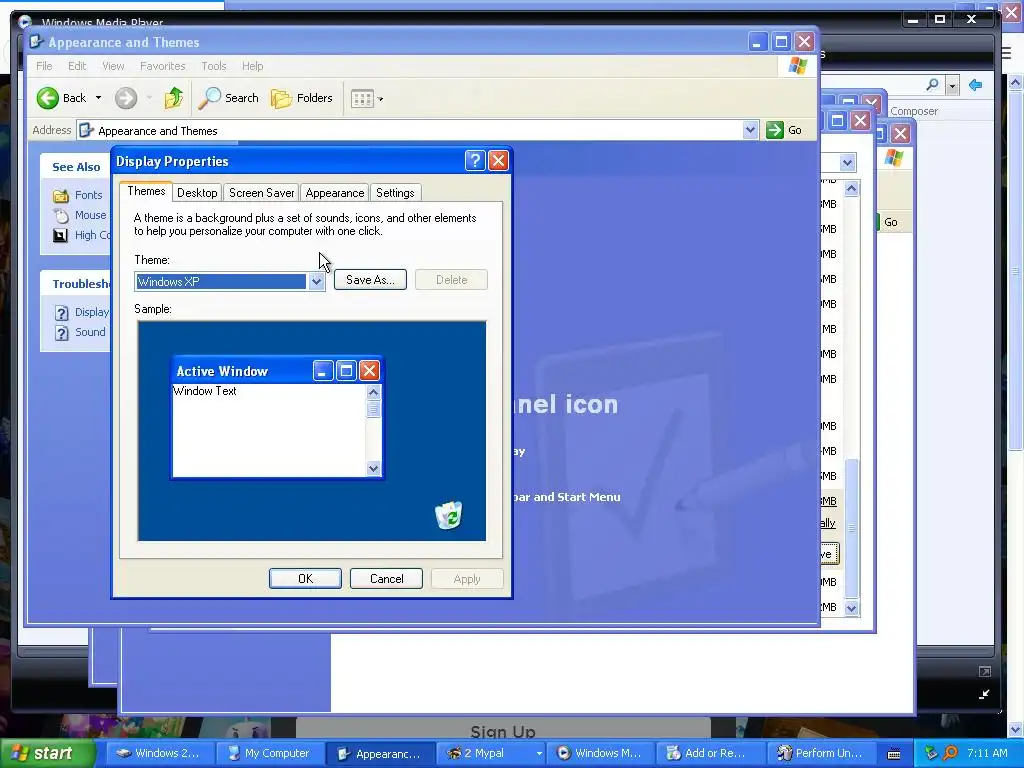
Task: Open the Edit menu
Action: tap(77, 66)
